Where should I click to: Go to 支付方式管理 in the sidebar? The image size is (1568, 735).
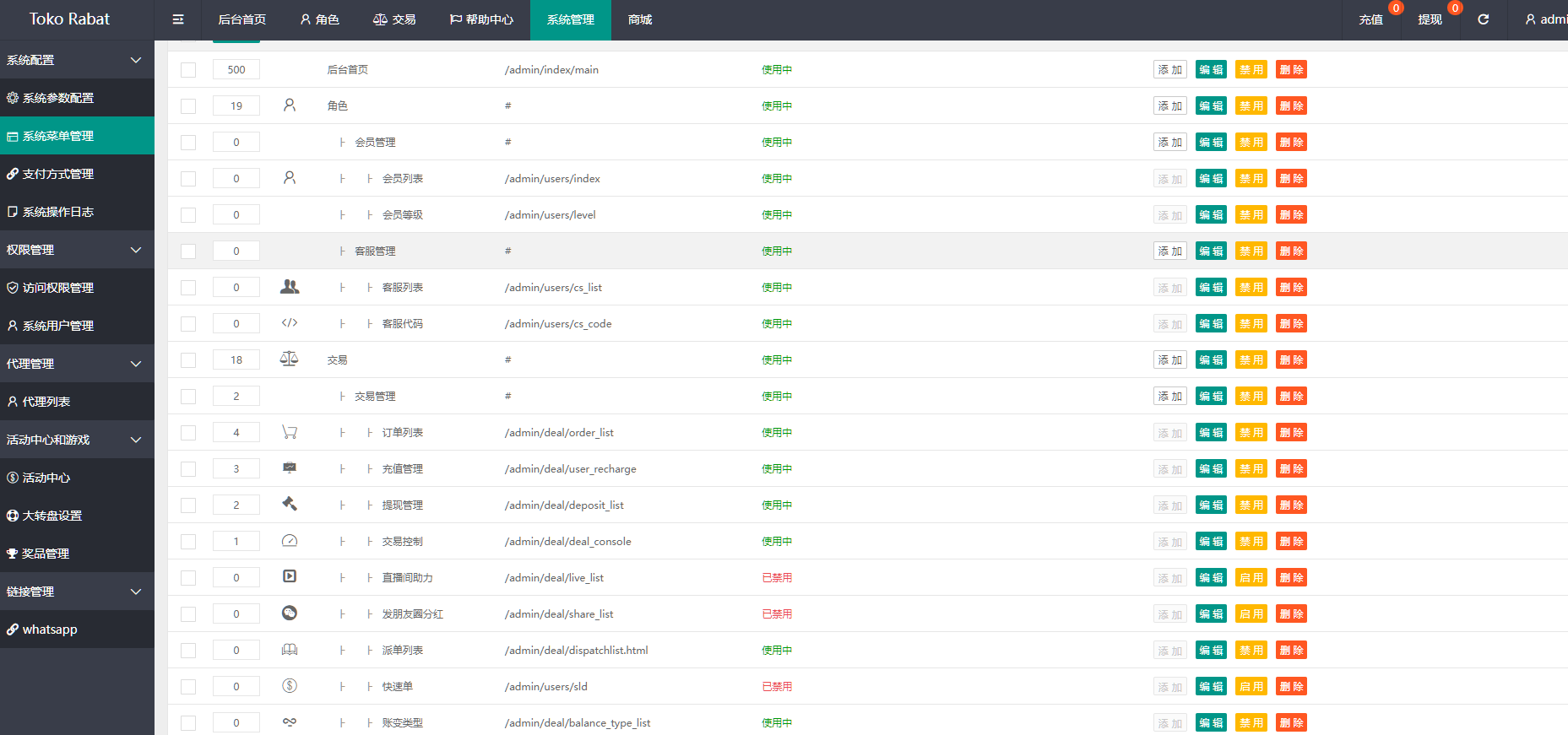[x=58, y=174]
